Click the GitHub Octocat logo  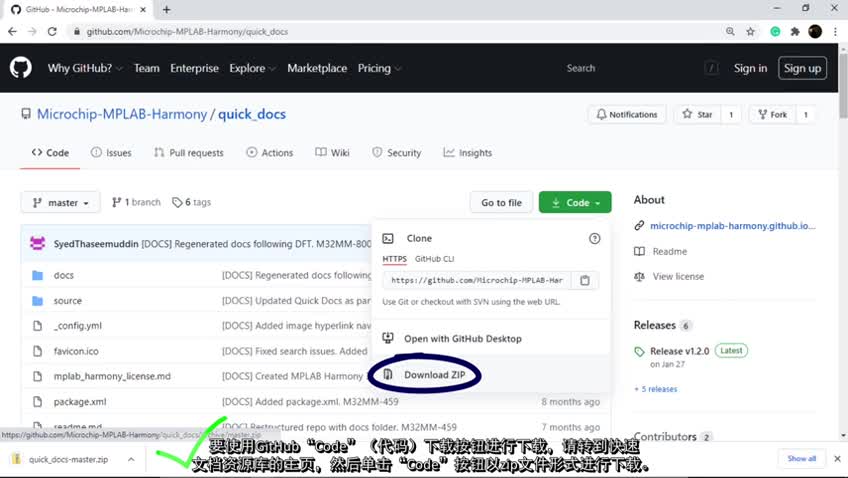click(21, 68)
